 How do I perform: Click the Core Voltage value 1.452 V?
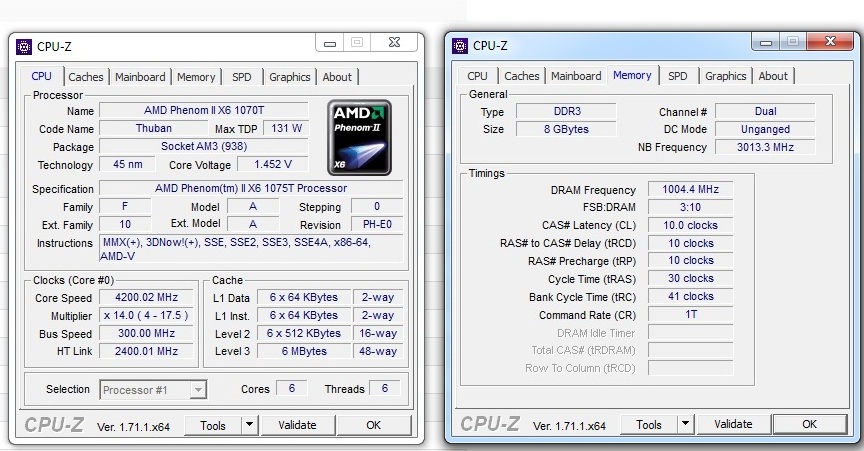(x=273, y=164)
